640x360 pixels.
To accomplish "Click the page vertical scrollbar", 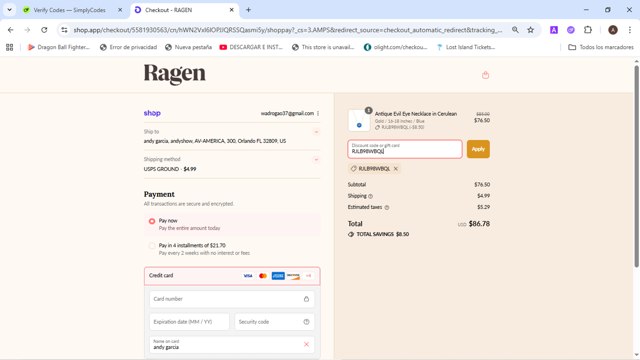I will [636, 167].
